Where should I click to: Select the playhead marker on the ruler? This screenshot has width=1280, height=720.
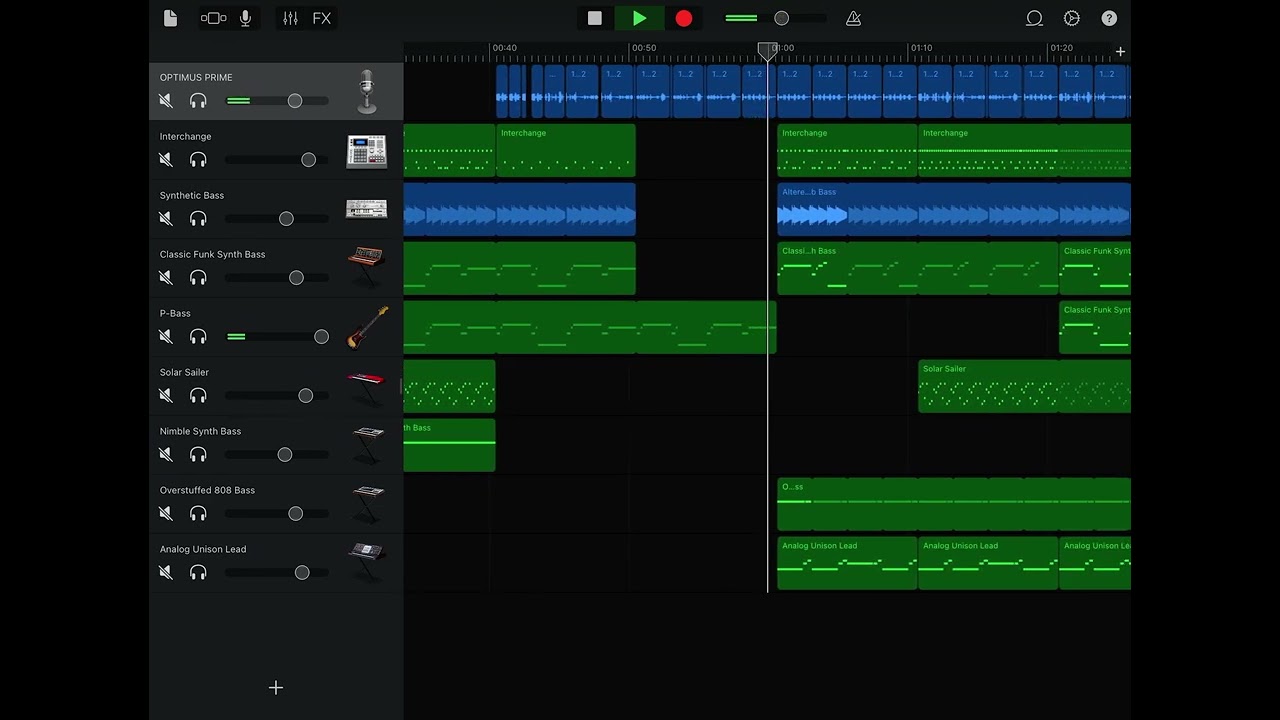(x=767, y=50)
